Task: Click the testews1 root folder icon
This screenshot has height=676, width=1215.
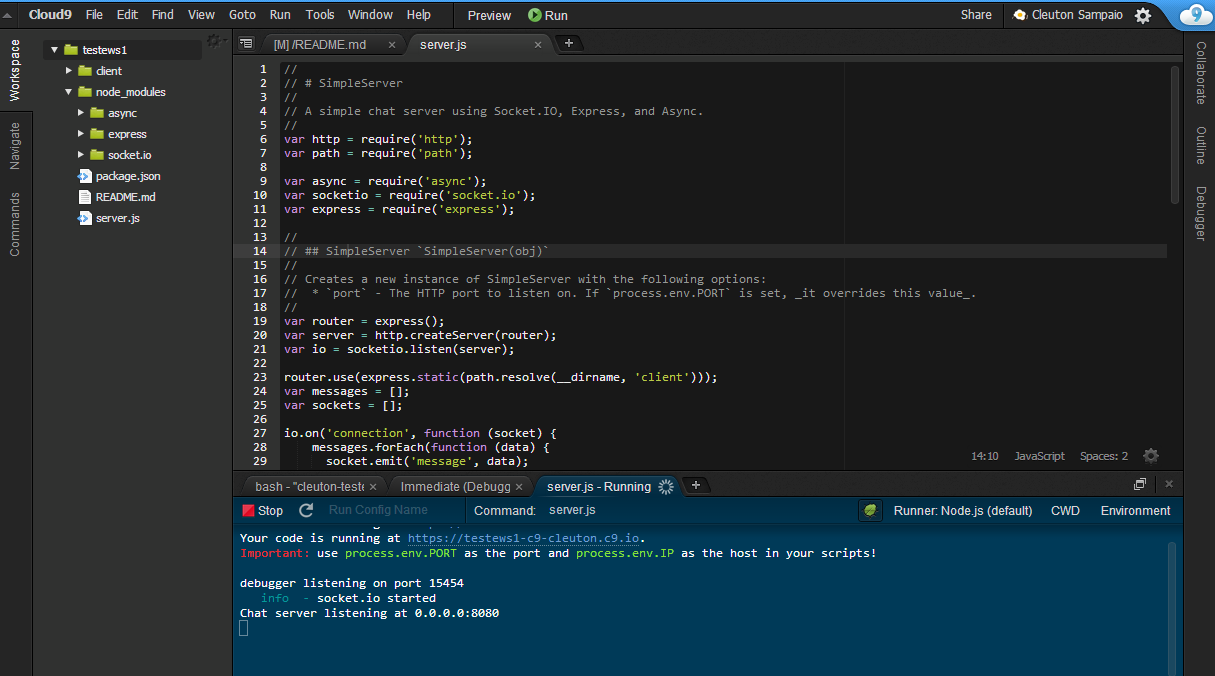Action: [71, 50]
